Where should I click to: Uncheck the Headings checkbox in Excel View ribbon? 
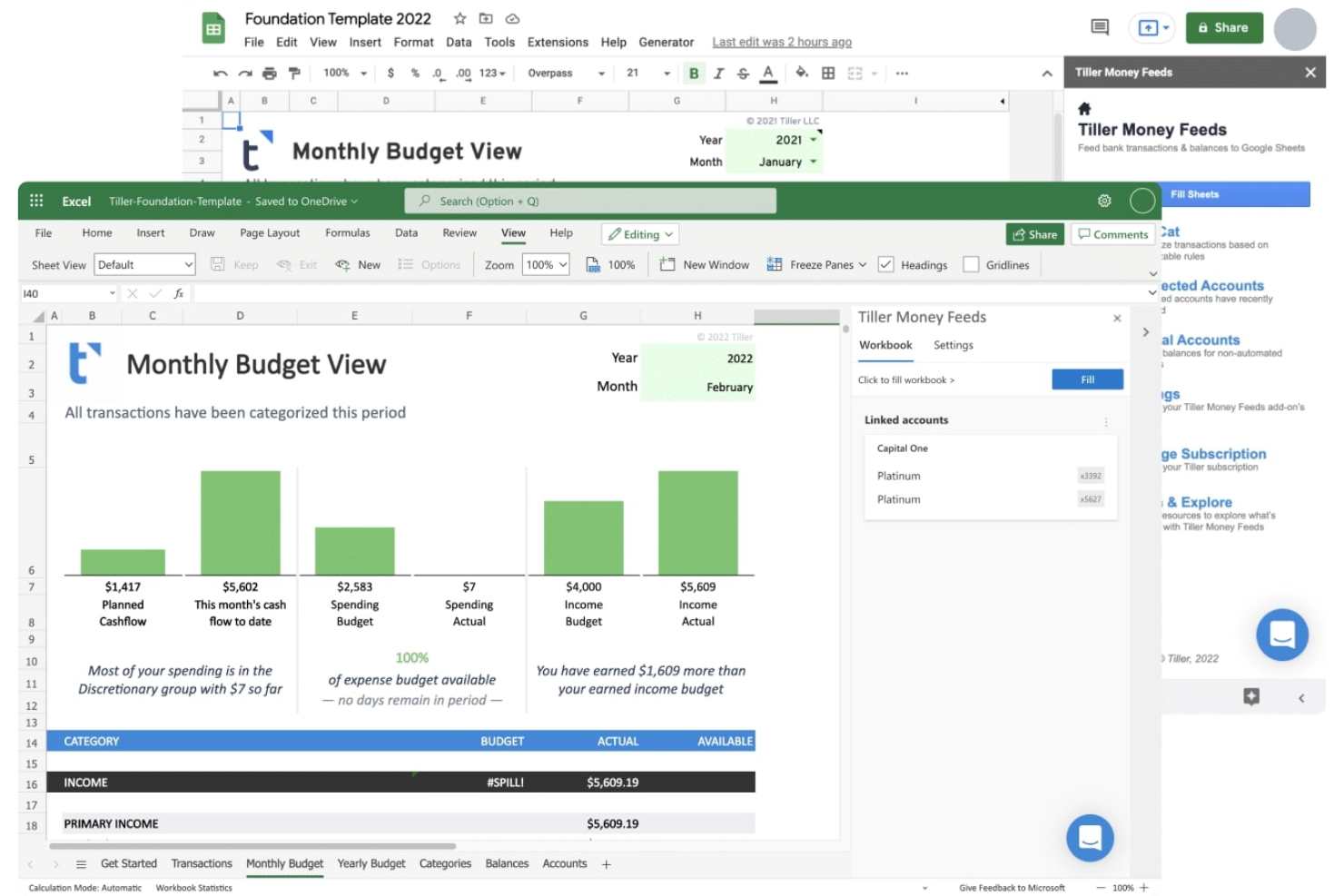click(x=886, y=264)
